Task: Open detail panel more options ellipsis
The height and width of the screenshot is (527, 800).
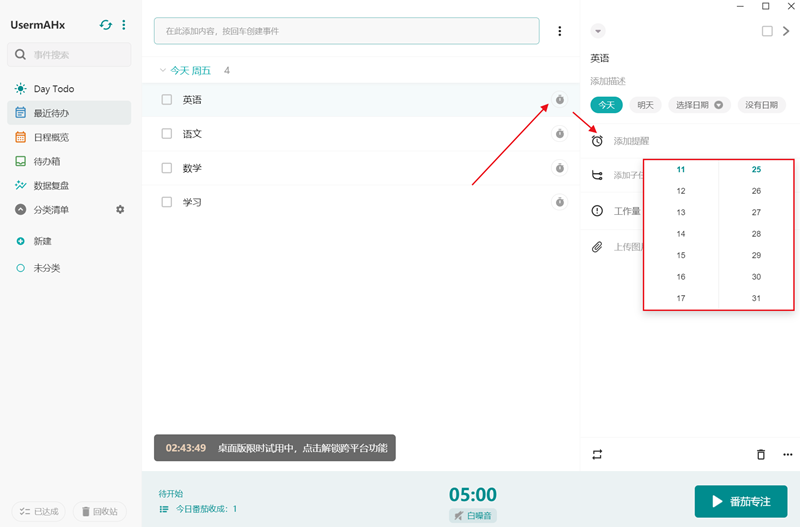Action: [787, 455]
